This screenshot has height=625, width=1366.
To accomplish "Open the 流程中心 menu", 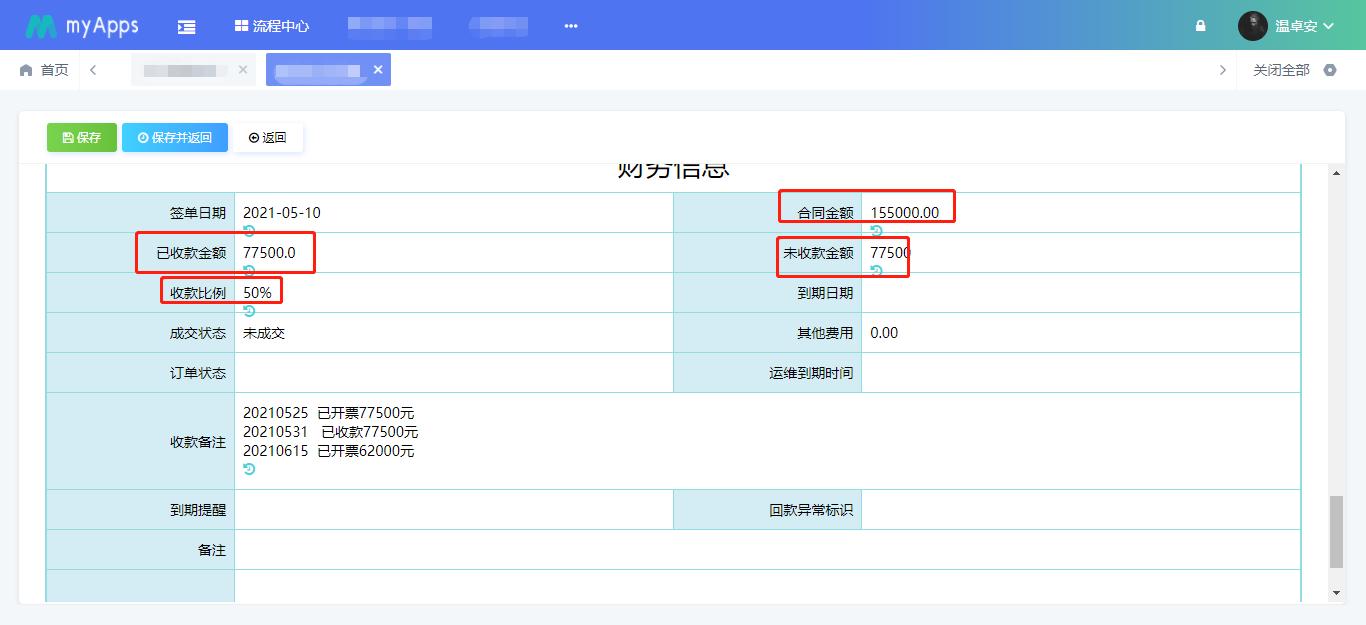I will [x=273, y=25].
